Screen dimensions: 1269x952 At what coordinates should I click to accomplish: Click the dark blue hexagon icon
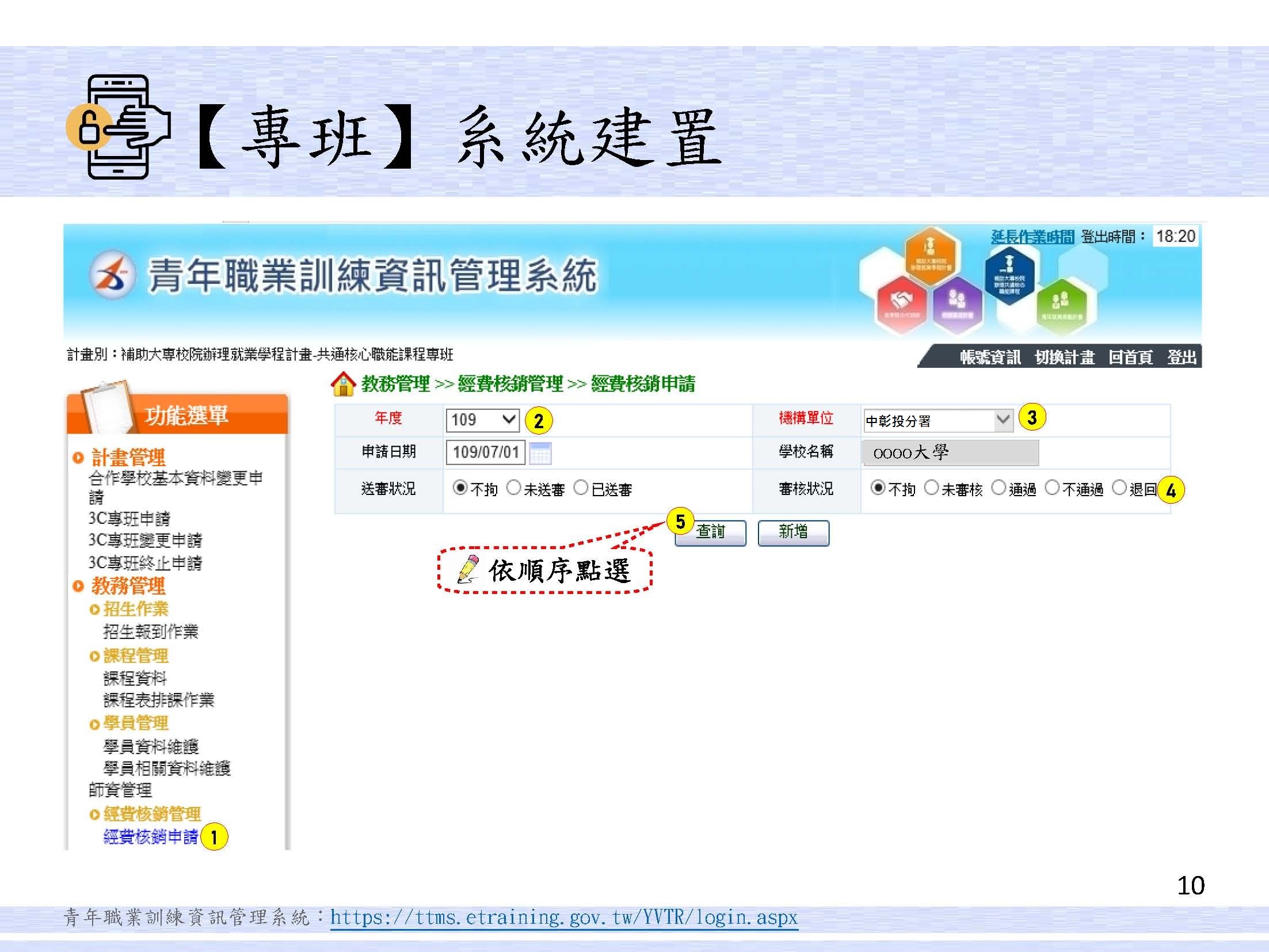1009,276
